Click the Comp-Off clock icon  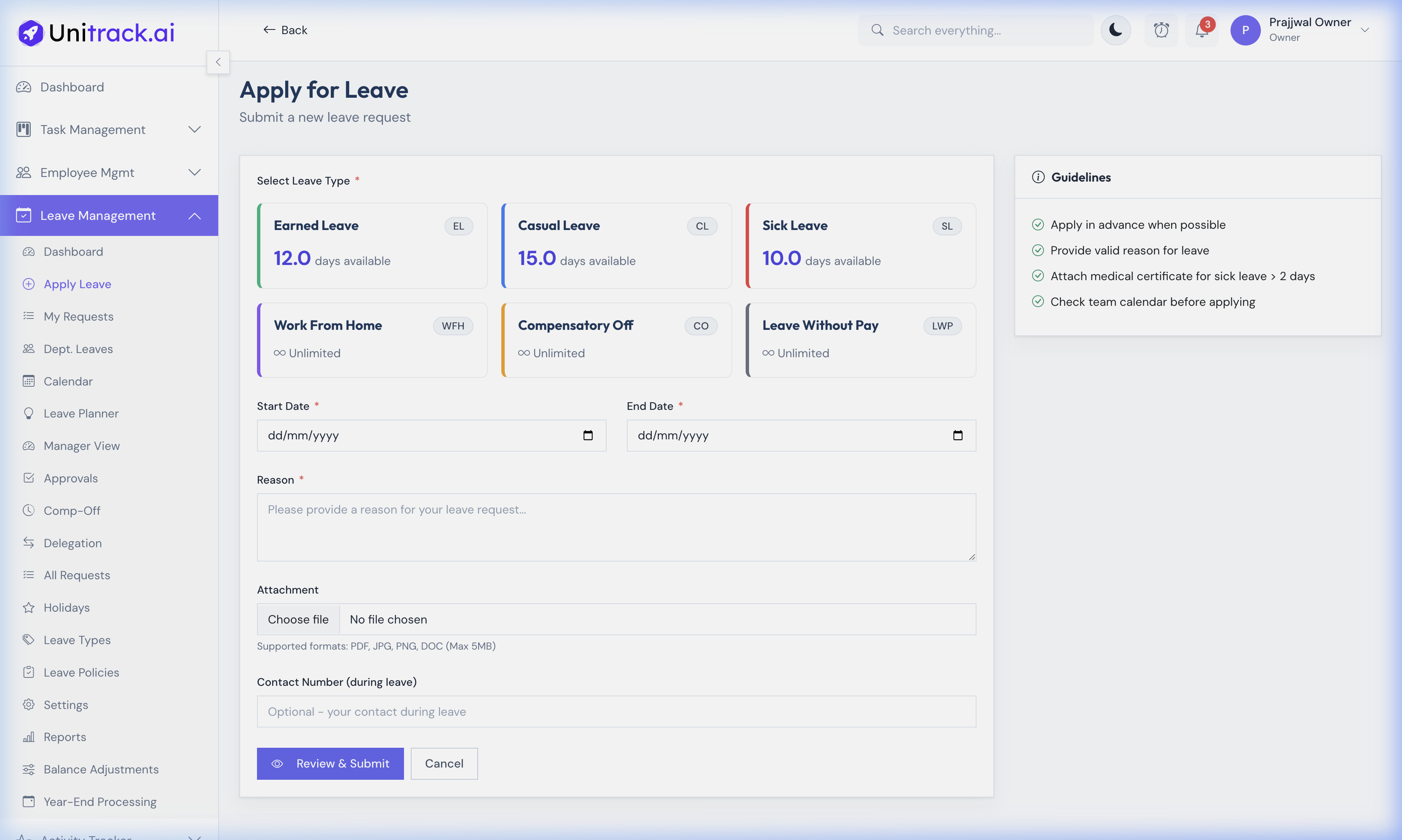click(29, 510)
